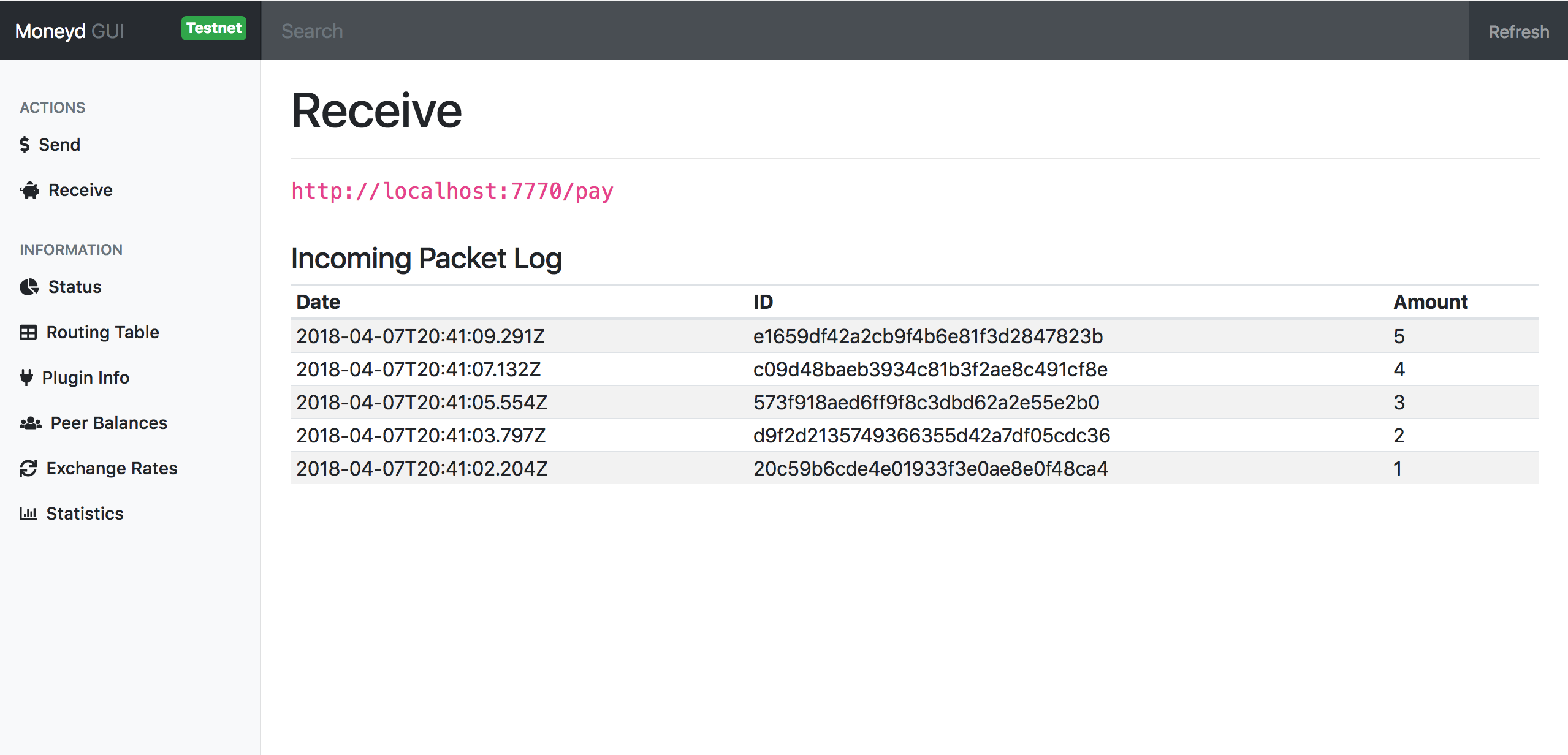Click the Date column header
Image resolution: width=1568 pixels, height=755 pixels.
pyautogui.click(x=318, y=302)
